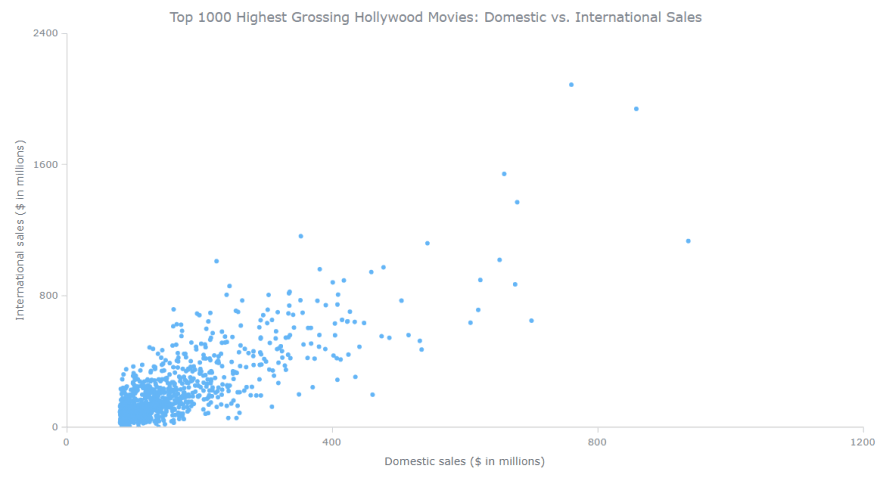Click the 0 tick label on the y-axis

(x=55, y=427)
